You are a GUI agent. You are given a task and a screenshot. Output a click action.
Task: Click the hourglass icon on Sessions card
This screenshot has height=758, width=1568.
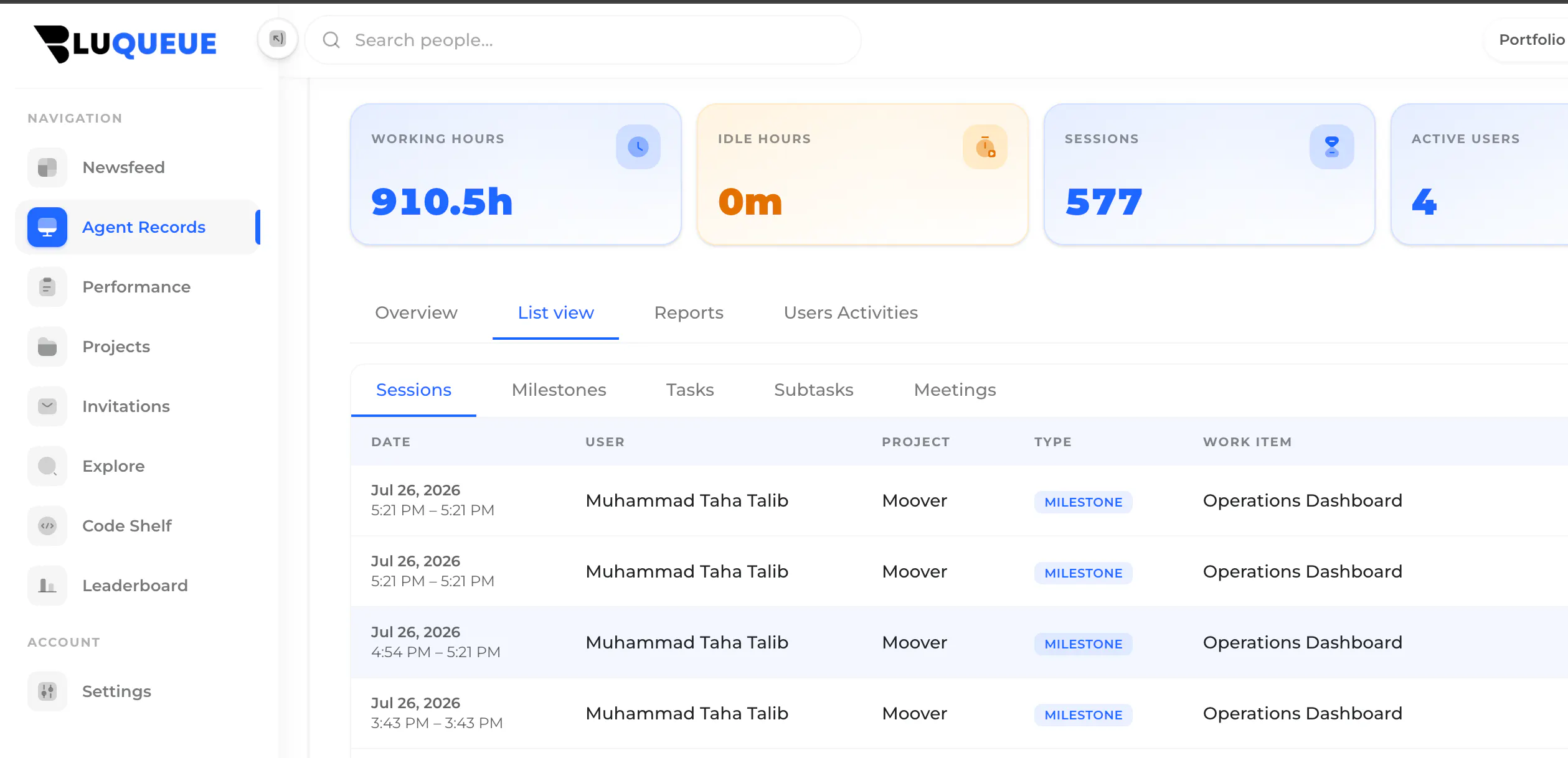click(x=1332, y=147)
